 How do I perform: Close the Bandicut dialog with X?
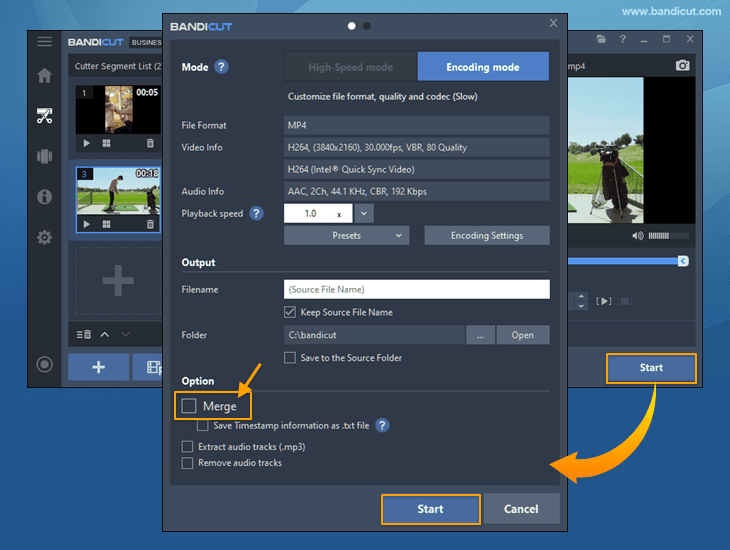point(553,23)
